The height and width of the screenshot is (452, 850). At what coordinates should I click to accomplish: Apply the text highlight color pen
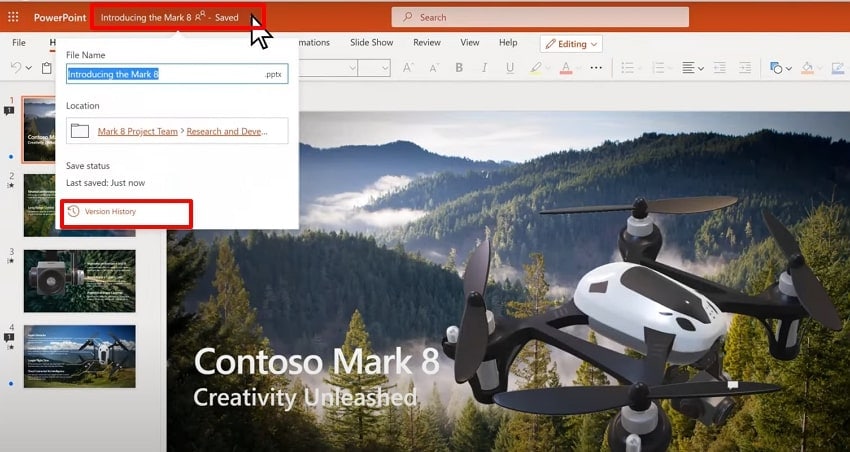coord(536,68)
